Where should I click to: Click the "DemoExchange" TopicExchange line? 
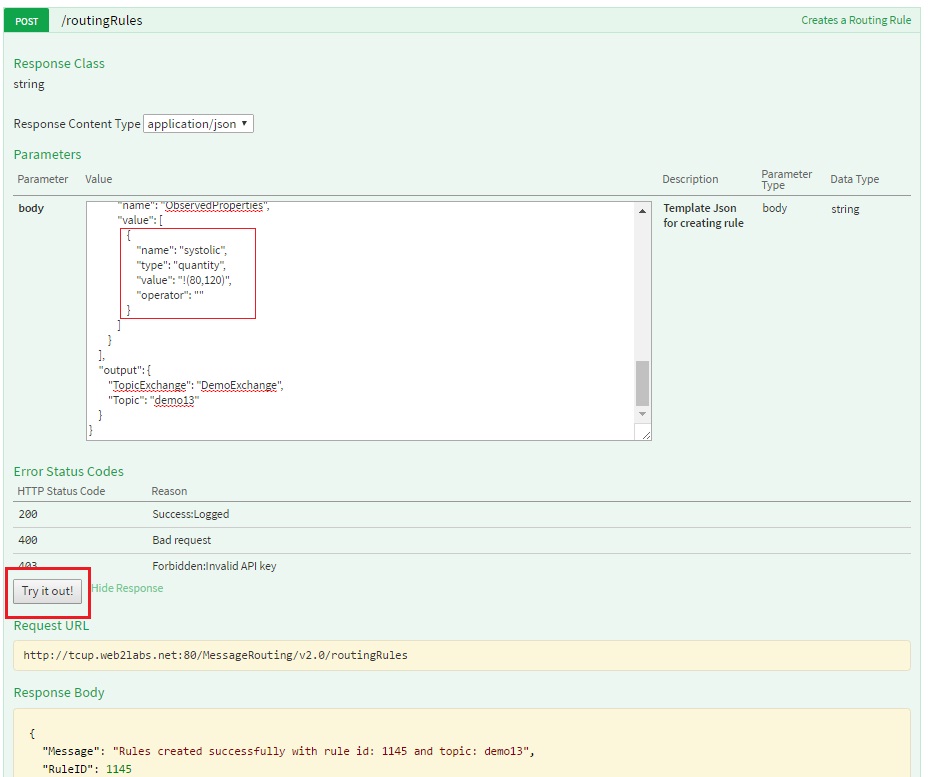click(196, 385)
